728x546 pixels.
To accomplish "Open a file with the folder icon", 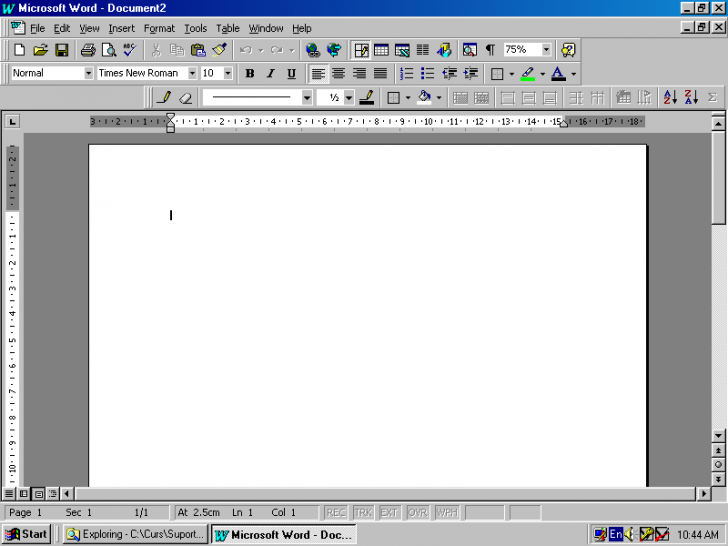I will [x=41, y=50].
